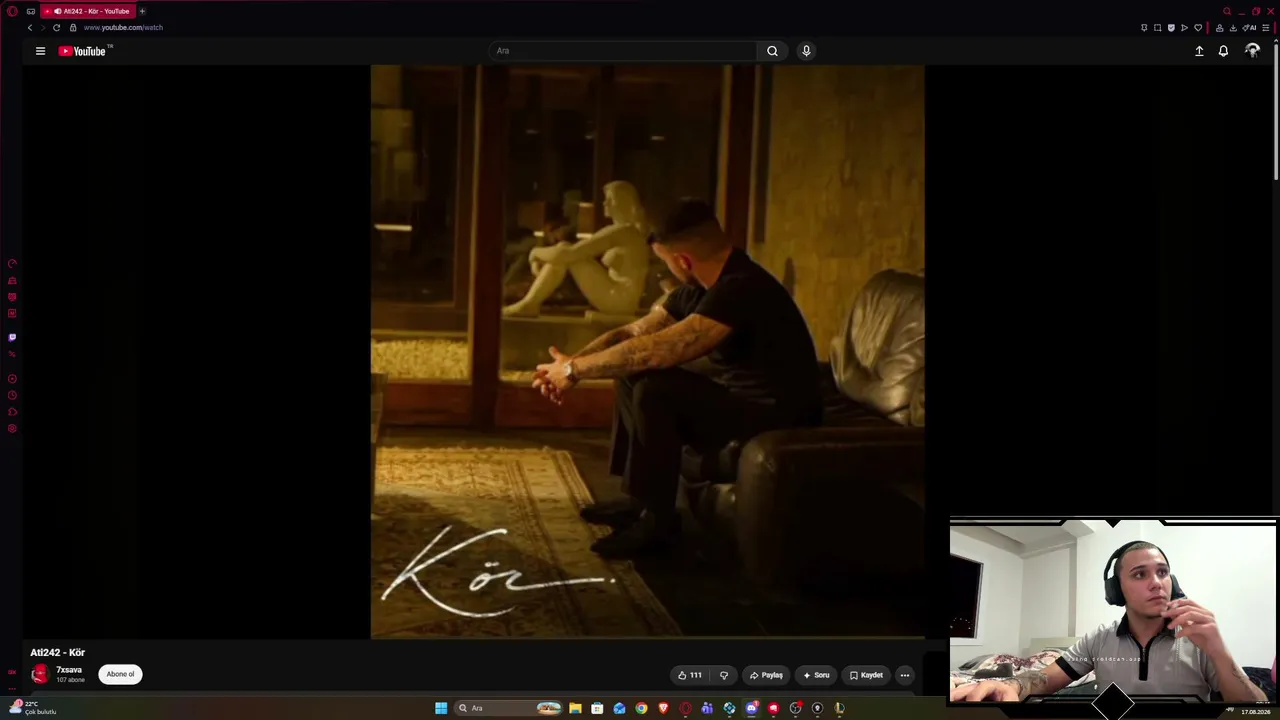The height and width of the screenshot is (720, 1280).
Task: Click the Windows taskbar search box
Action: click(509, 708)
